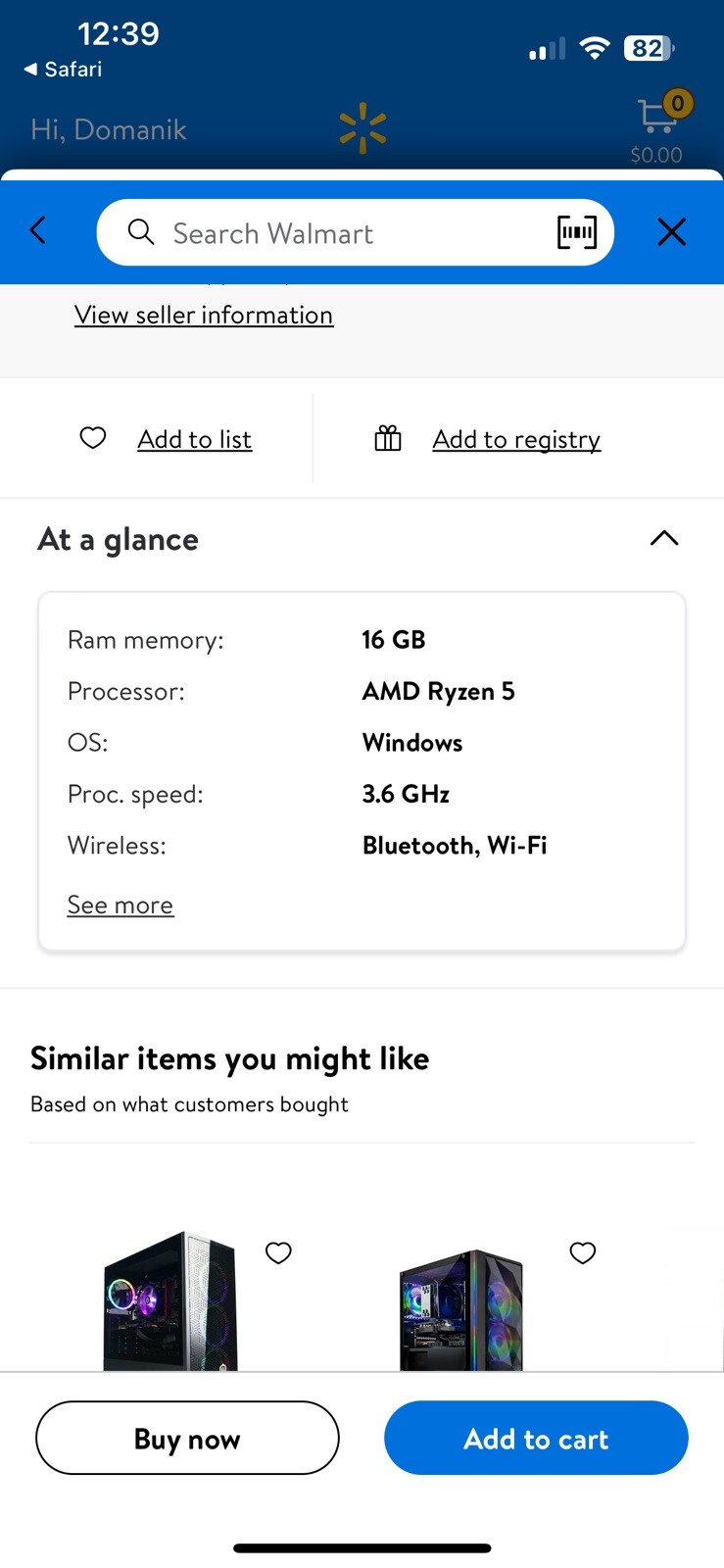Click Add to registry link
Viewport: 724px width, 1568px height.
pos(517,439)
